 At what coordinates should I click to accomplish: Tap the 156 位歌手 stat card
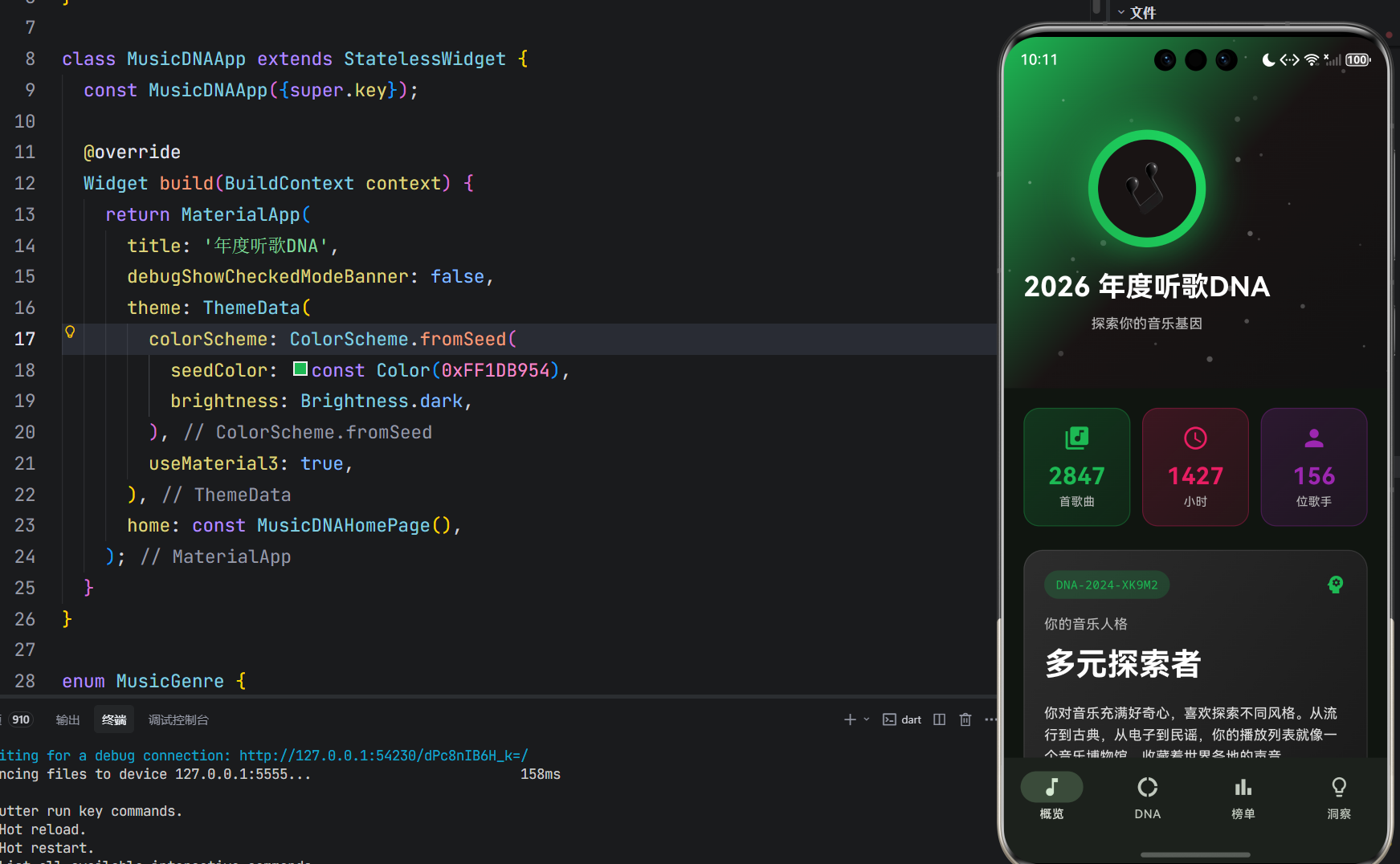[1314, 467]
